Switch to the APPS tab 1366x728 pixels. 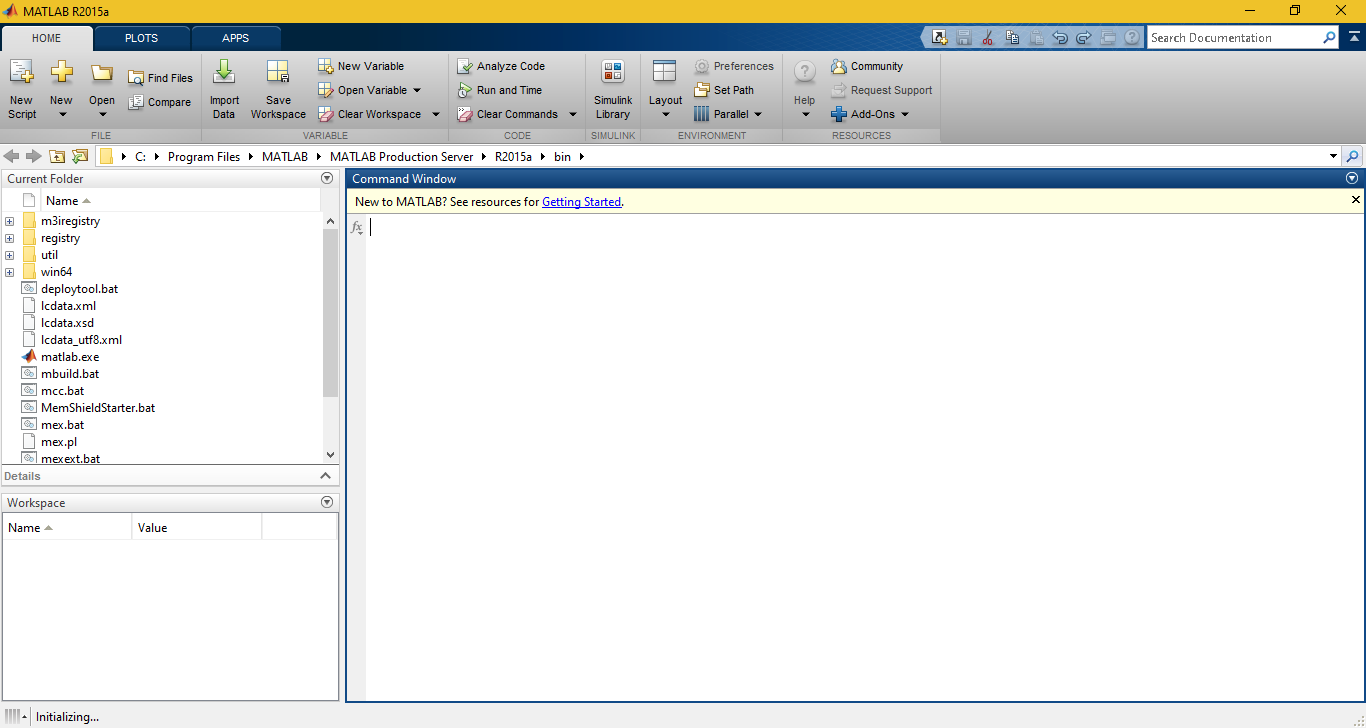[236, 38]
